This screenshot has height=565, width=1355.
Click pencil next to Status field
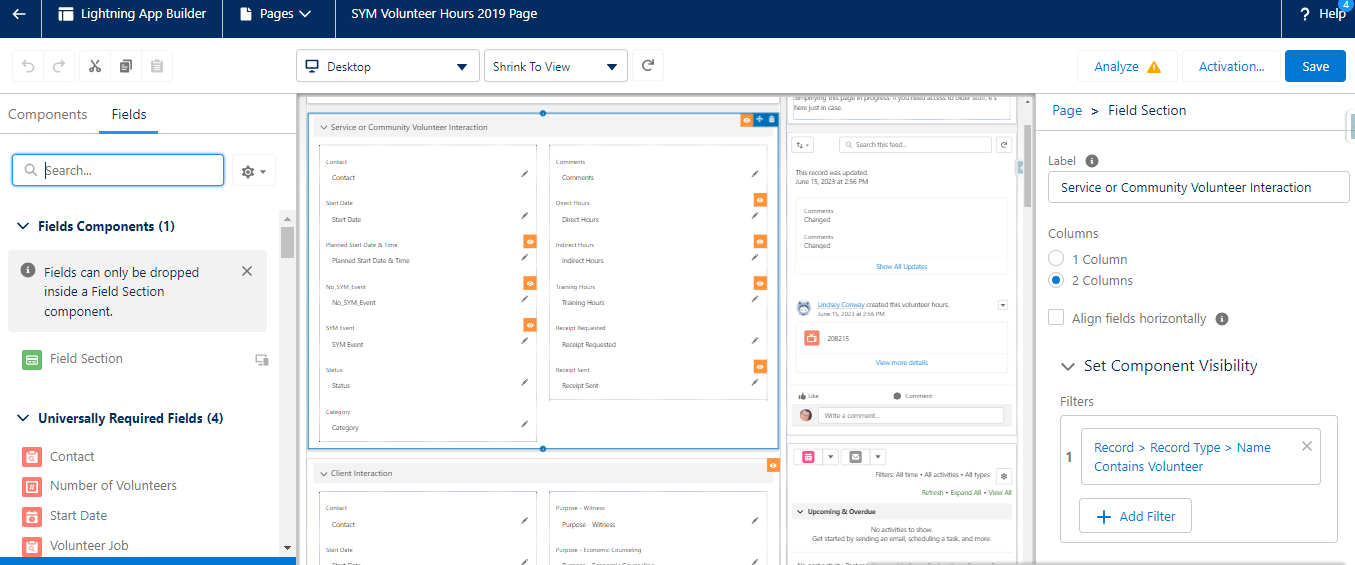coord(524,382)
